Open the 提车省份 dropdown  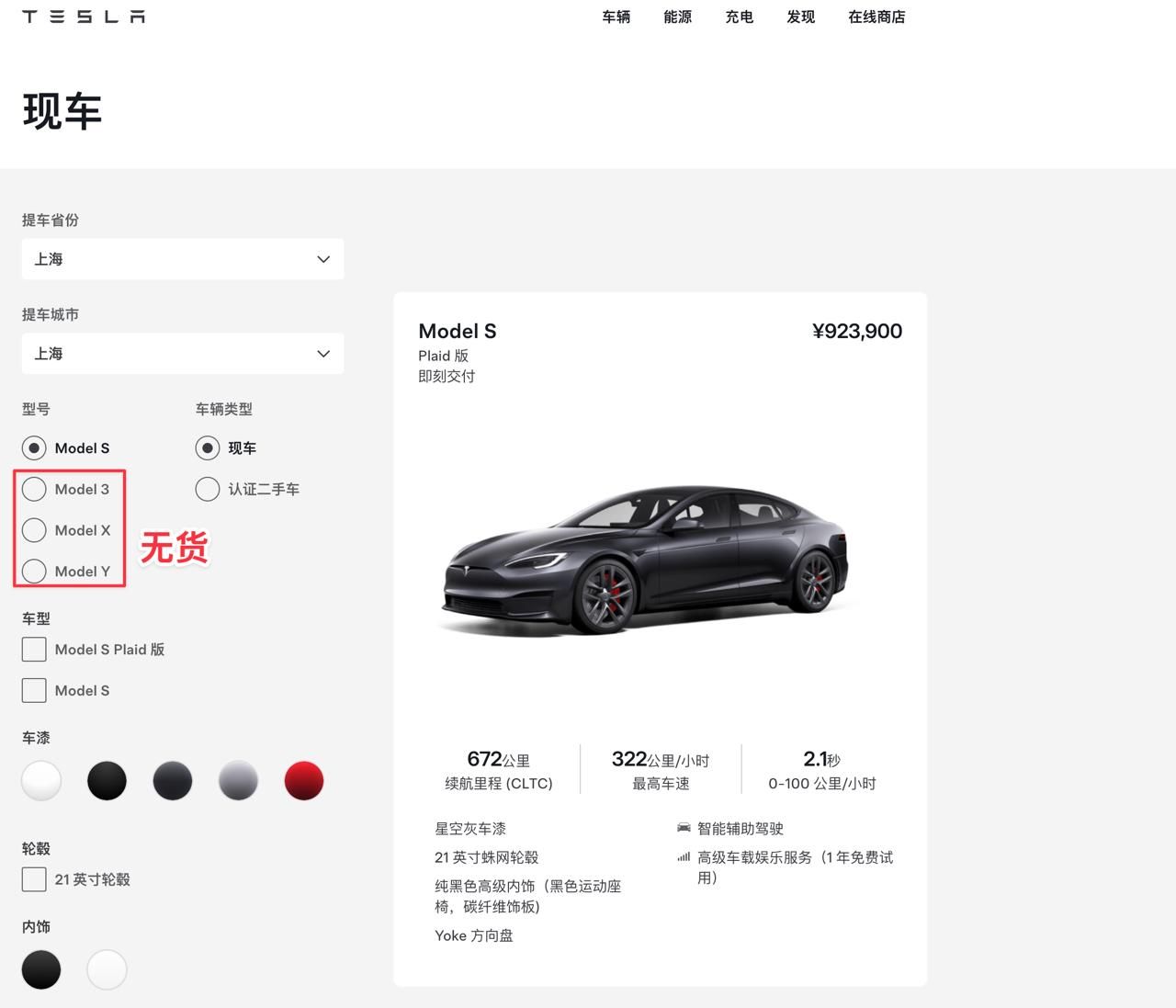click(x=183, y=259)
